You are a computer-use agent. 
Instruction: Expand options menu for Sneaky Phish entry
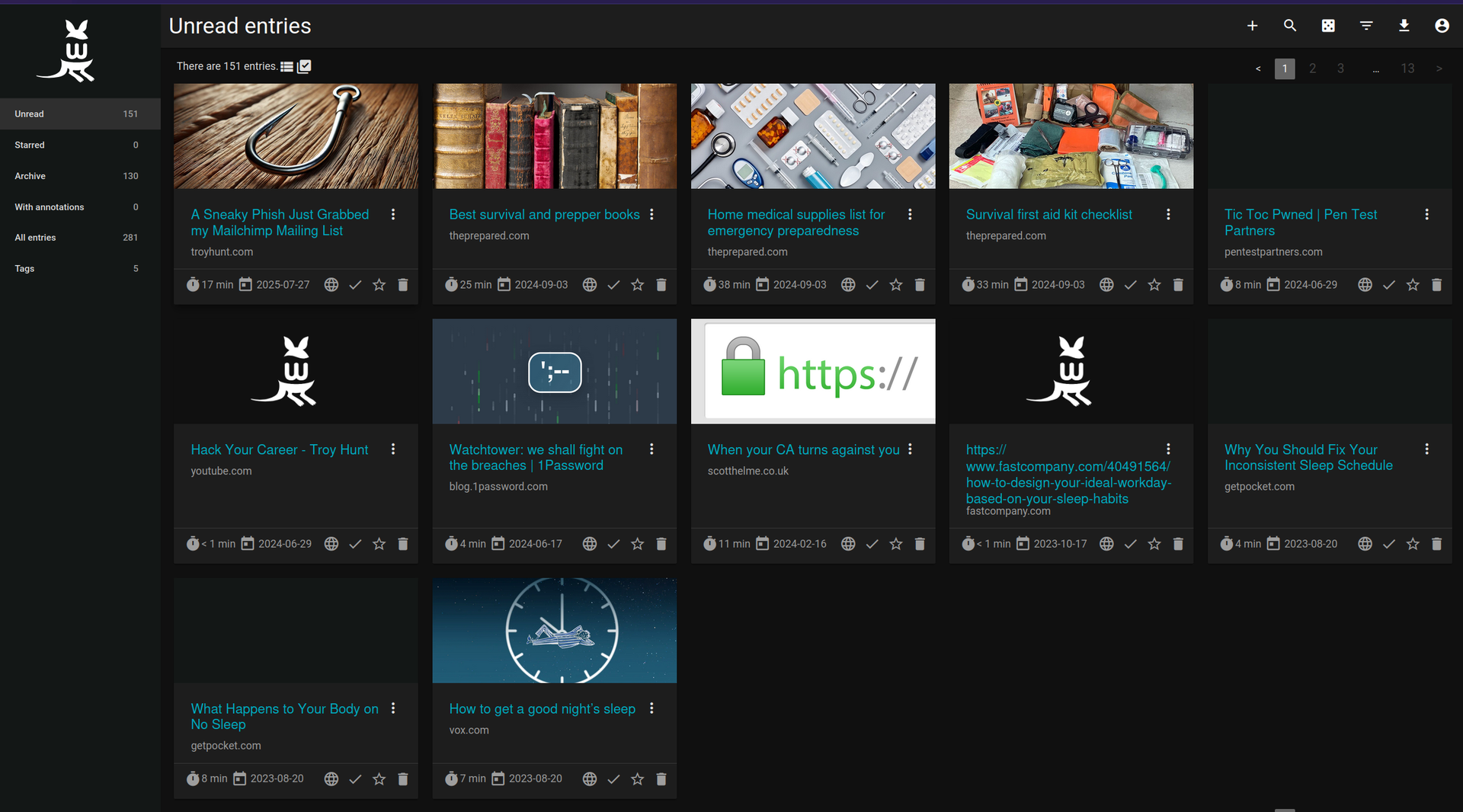[393, 215]
